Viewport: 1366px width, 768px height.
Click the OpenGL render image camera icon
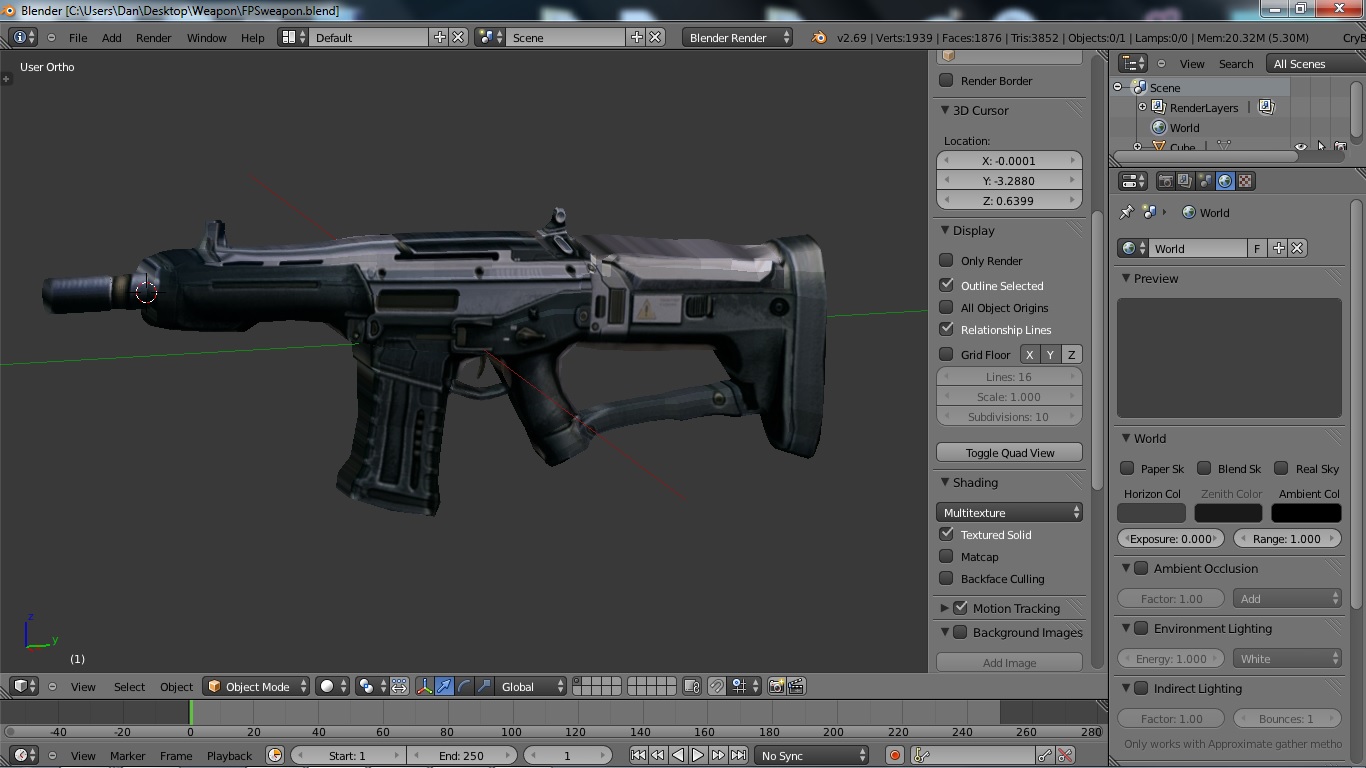point(776,686)
